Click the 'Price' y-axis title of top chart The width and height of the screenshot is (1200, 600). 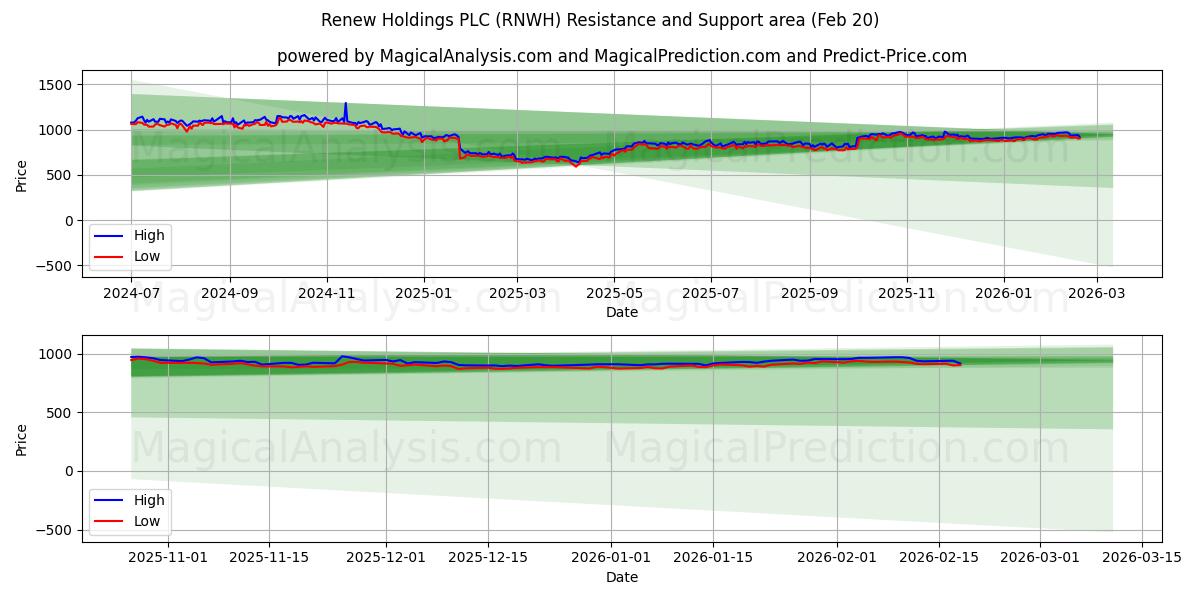22,175
